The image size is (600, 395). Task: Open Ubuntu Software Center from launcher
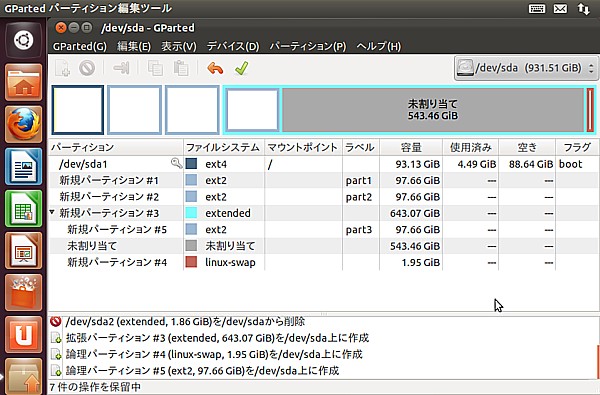[x=24, y=293]
